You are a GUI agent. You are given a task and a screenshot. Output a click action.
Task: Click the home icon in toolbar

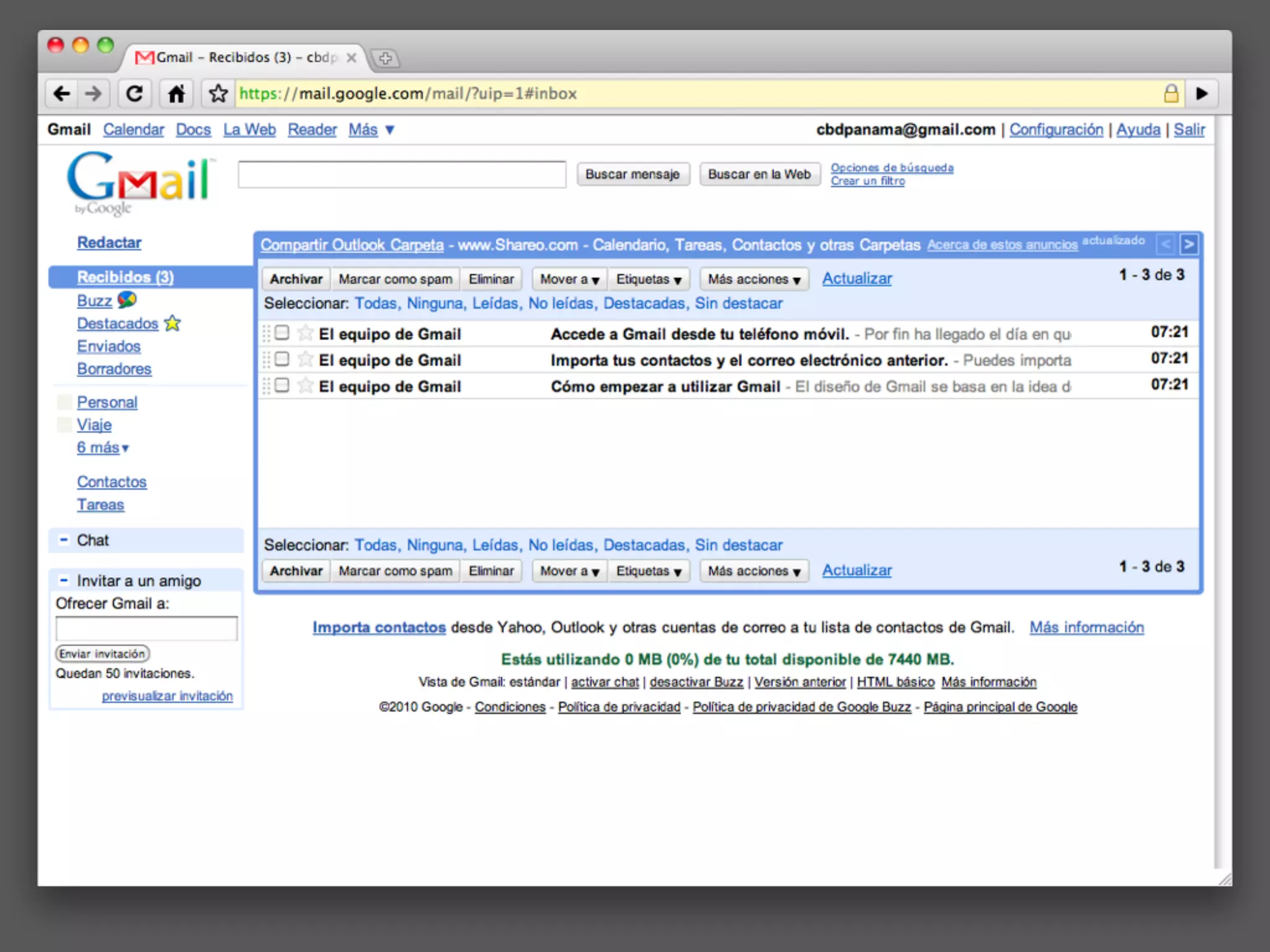[176, 94]
